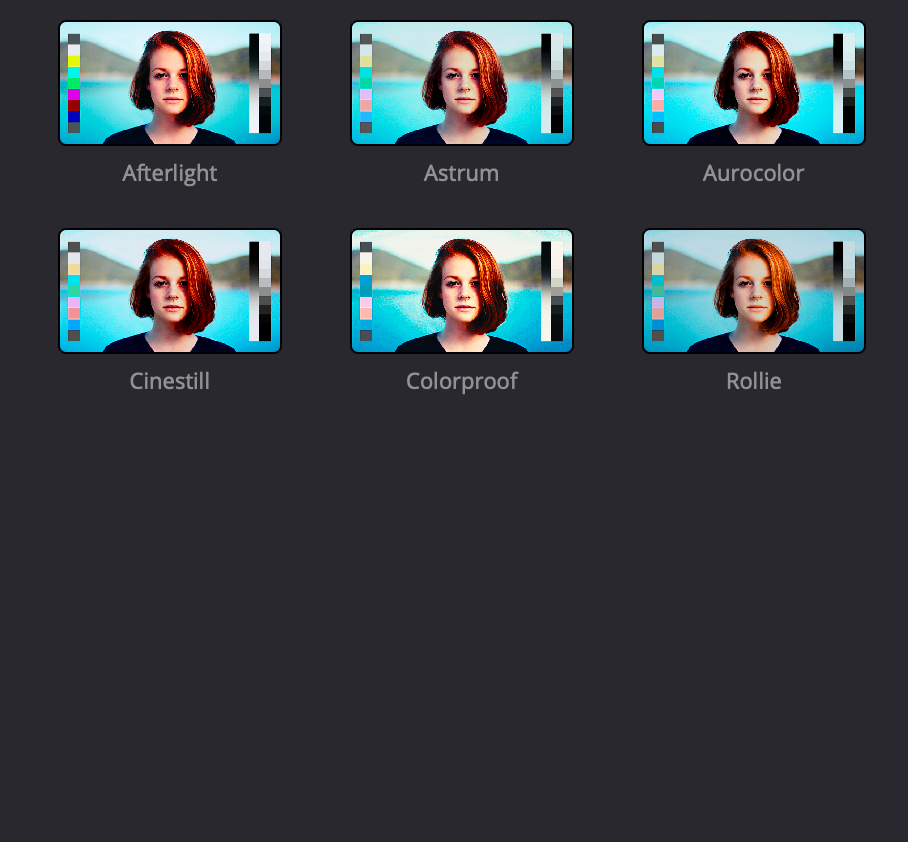Select the Astrum filter thumbnail
Screen dimensions: 908x842
[x=461, y=82]
